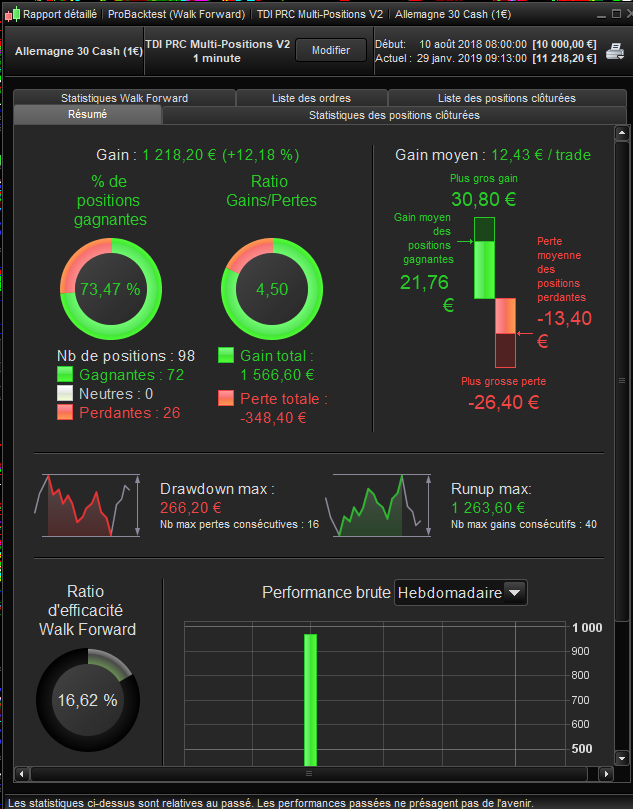Image resolution: width=633 pixels, height=809 pixels.
Task: Click the vertical scrollbar thumb
Action: click(x=622, y=381)
